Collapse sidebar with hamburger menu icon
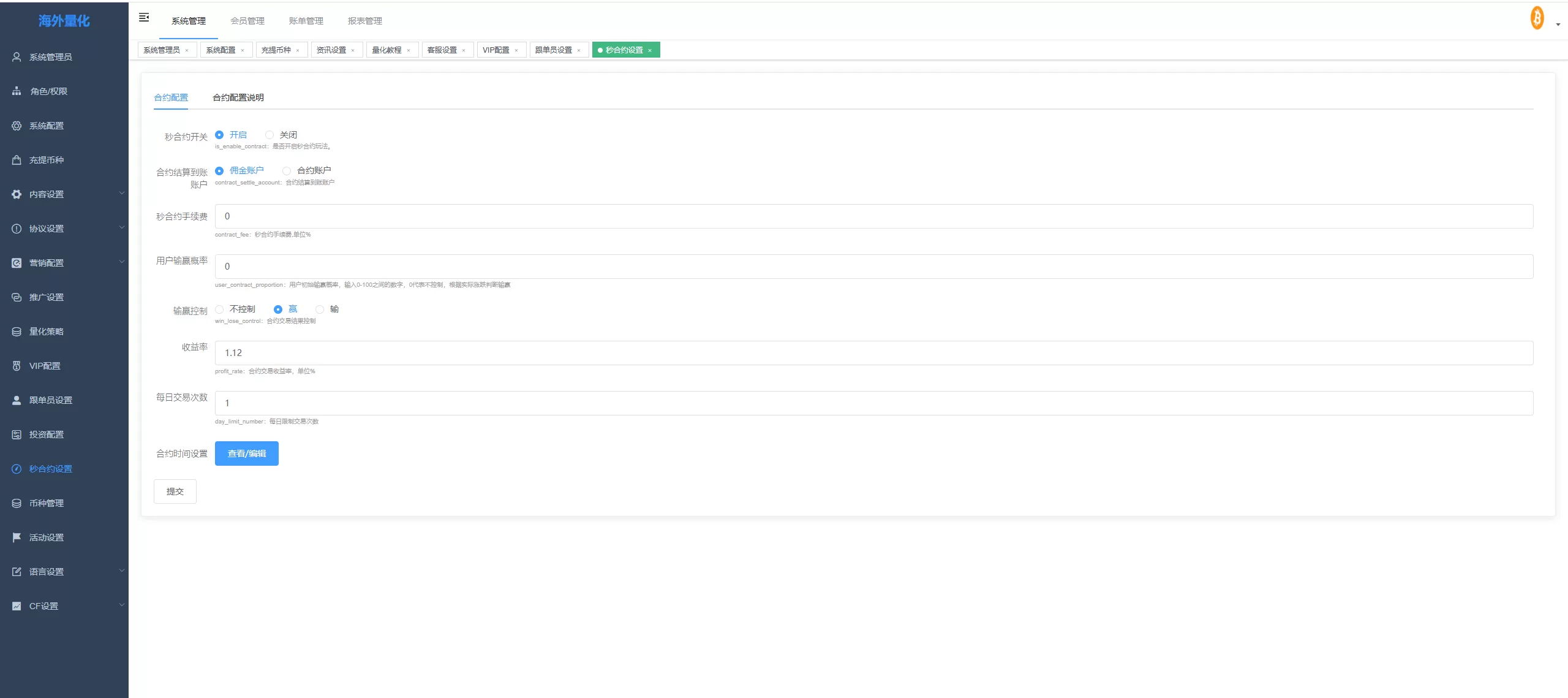The height and width of the screenshot is (698, 1568). click(x=144, y=18)
